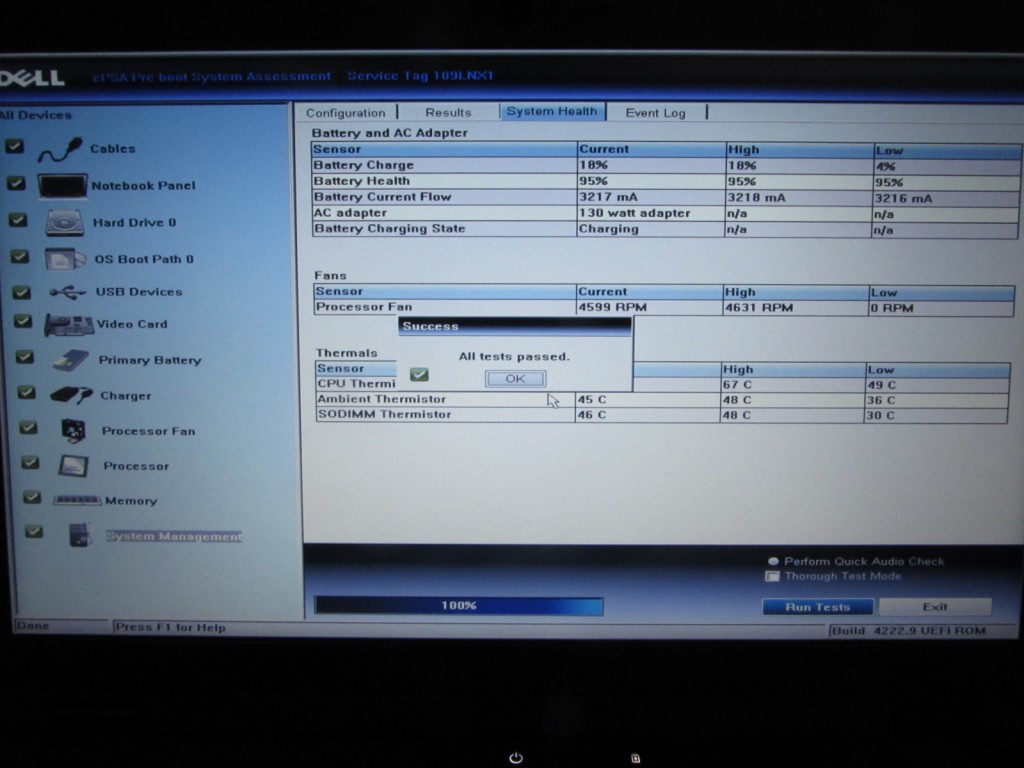Click the AC adapter row label
Image resolution: width=1024 pixels, height=768 pixels.
(x=351, y=213)
